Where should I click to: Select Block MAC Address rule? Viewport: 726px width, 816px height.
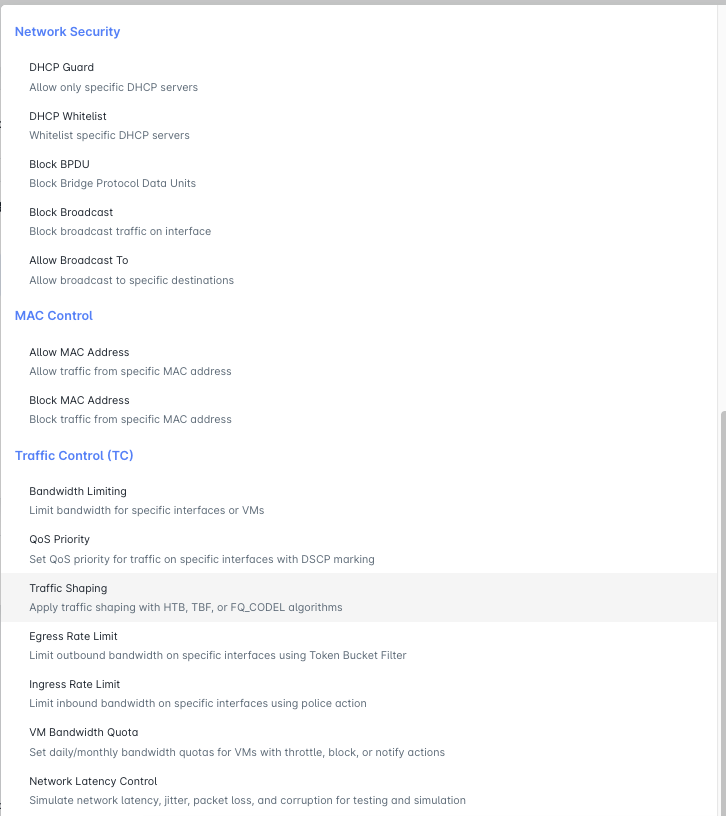pyautogui.click(x=79, y=400)
